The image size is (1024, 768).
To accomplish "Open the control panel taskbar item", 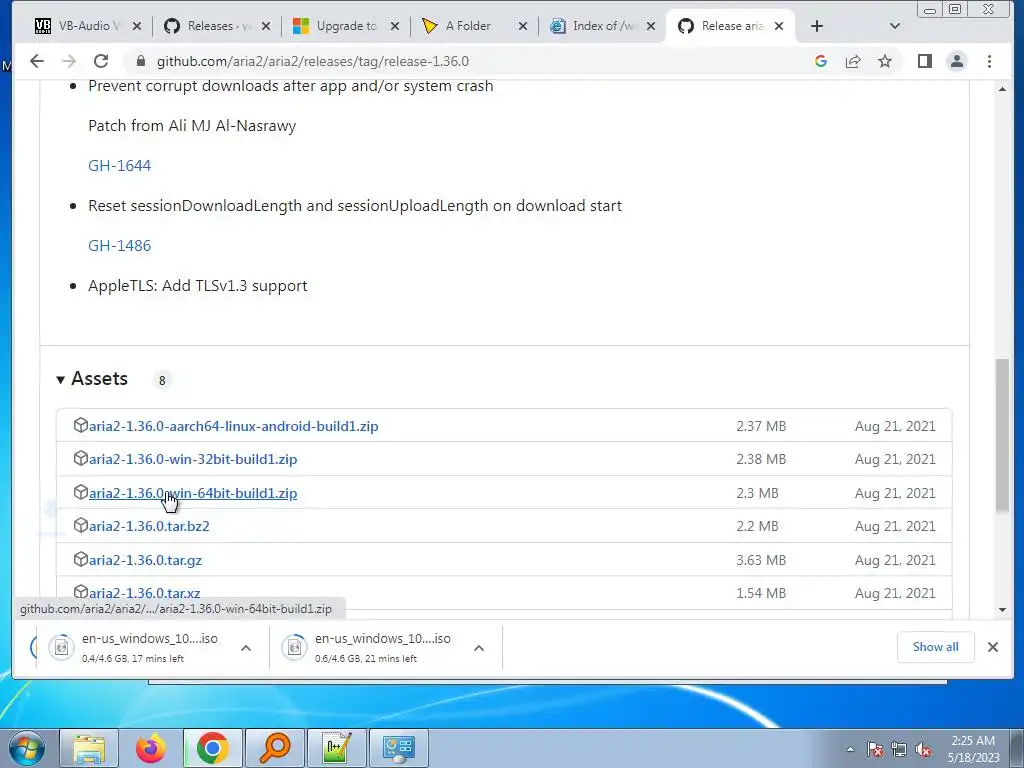I will coord(399,748).
